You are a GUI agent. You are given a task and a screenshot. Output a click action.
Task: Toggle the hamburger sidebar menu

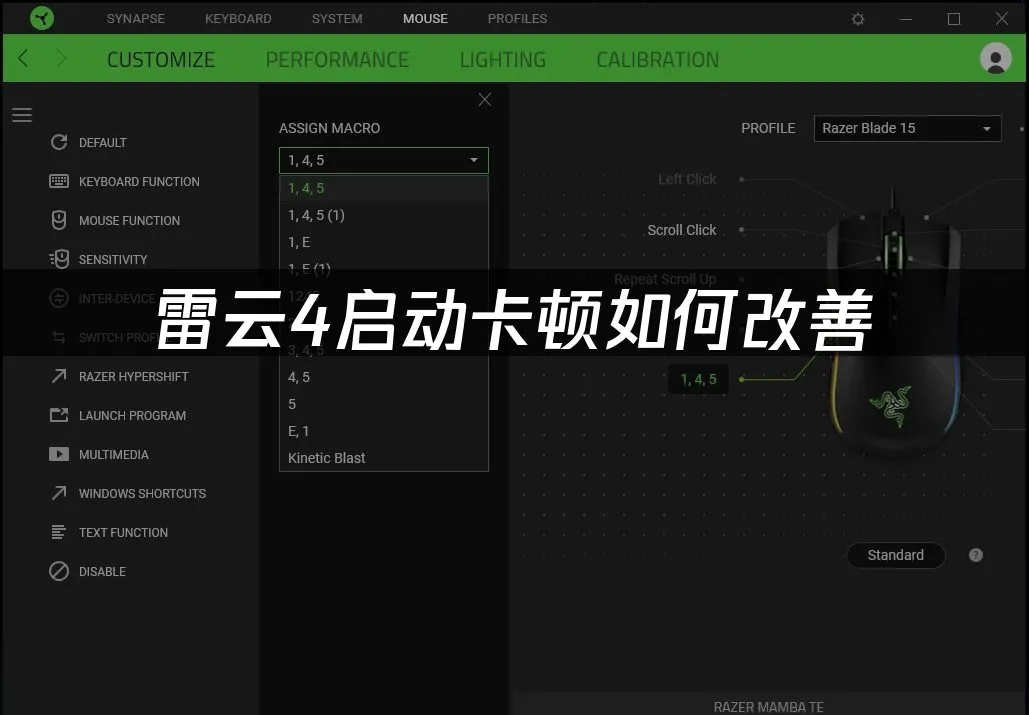(x=22, y=115)
